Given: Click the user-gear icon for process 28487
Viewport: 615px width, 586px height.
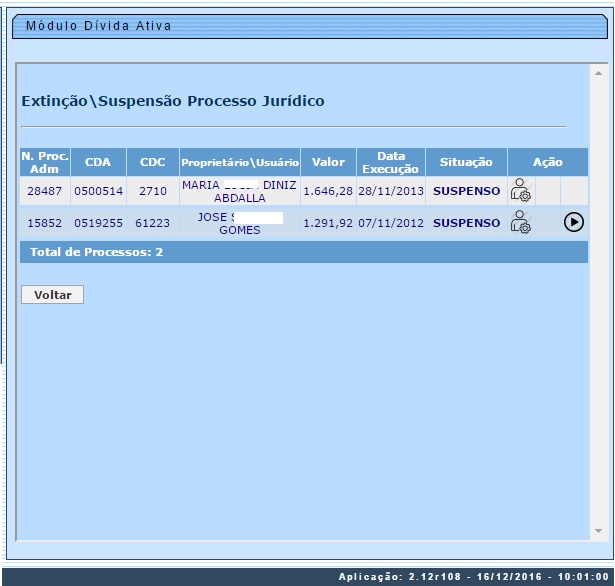Looking at the screenshot, I should [520, 190].
